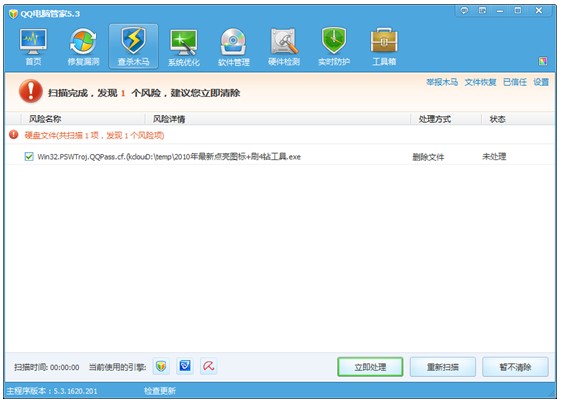
Task: Click the 检查更新 check update link
Action: click(160, 391)
